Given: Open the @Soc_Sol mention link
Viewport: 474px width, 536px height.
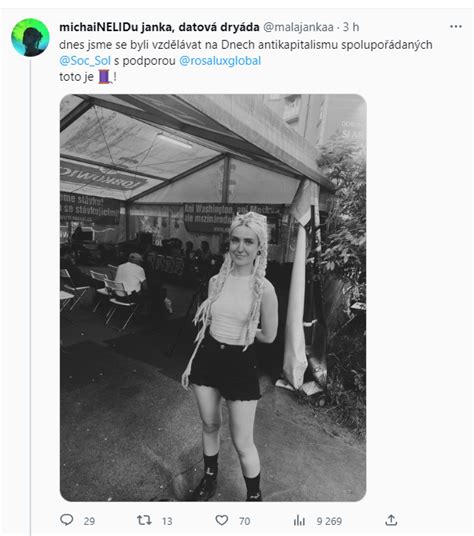Looking at the screenshot, I should click(x=85, y=61).
